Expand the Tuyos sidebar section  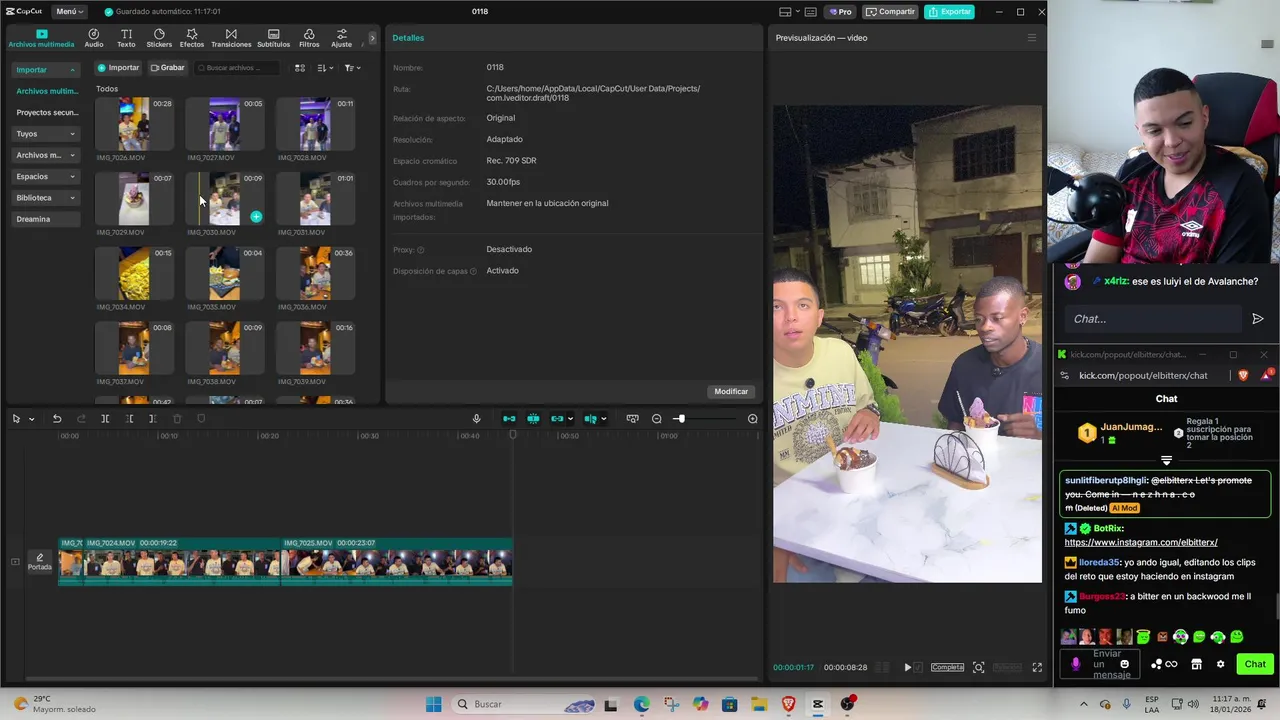pyautogui.click(x=45, y=134)
